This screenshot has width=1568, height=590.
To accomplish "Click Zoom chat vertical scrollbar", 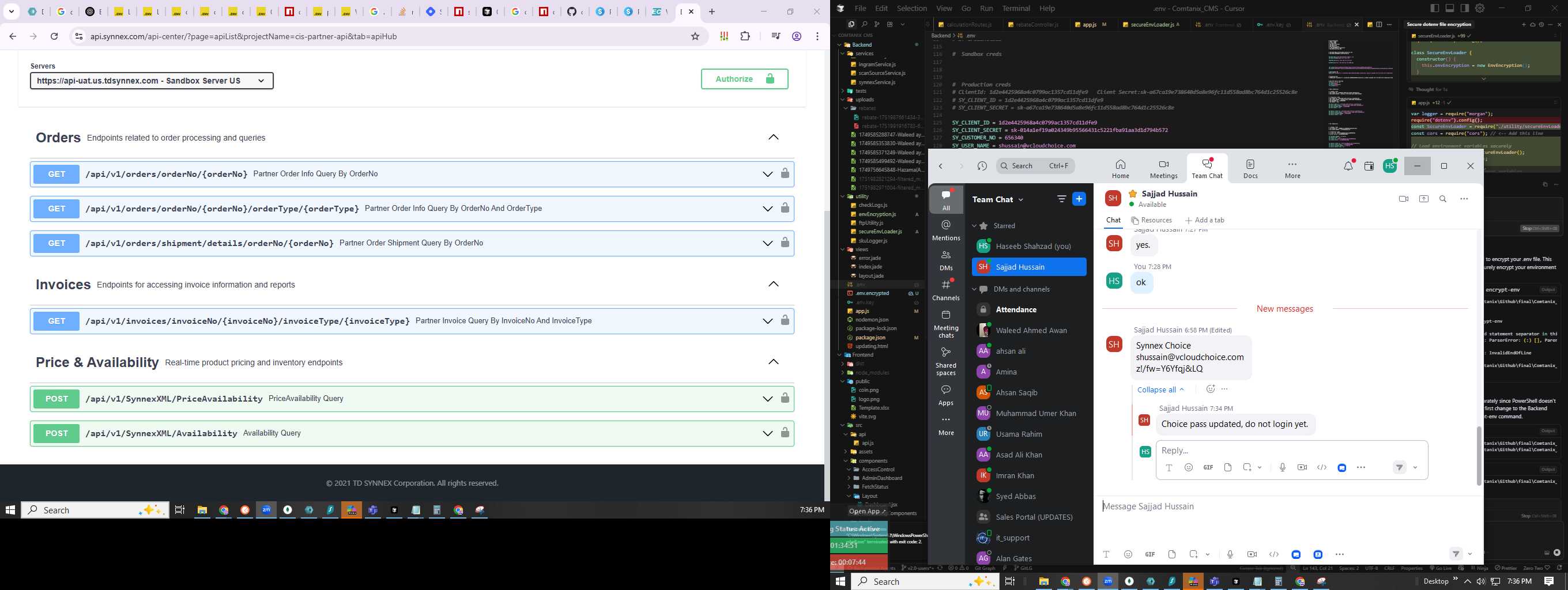I will (x=1479, y=455).
